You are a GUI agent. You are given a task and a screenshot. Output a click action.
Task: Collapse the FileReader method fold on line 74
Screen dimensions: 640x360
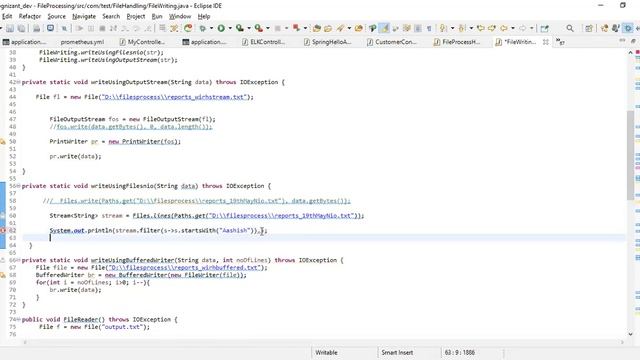coord(18,320)
